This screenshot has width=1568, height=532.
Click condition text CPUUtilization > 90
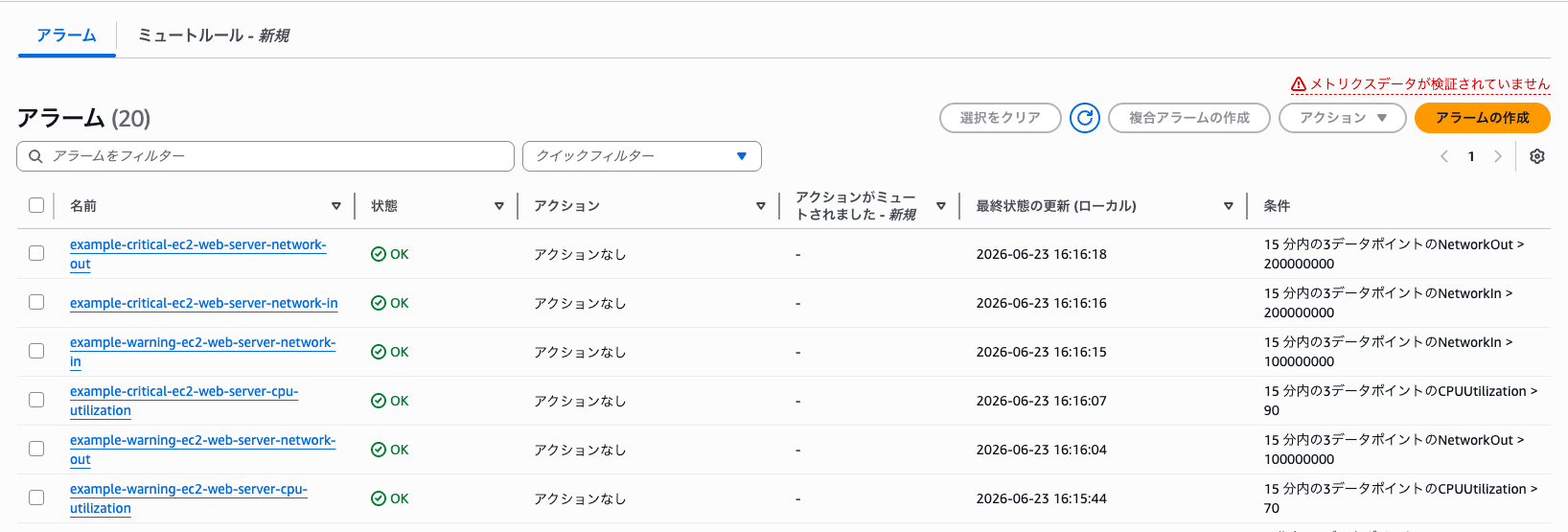tap(1400, 401)
